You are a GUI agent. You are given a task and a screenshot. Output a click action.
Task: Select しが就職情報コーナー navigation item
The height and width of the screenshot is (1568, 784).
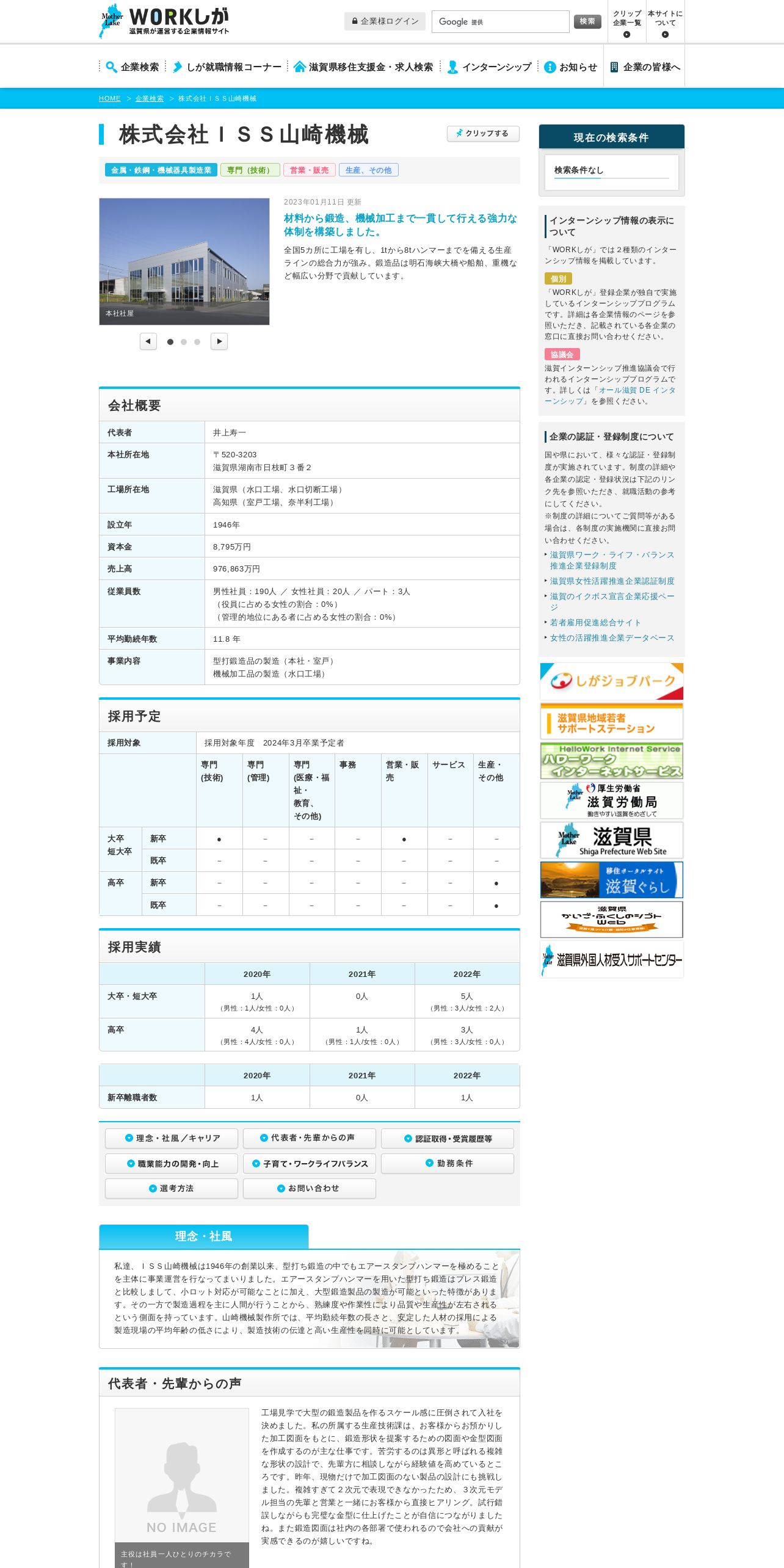[x=227, y=67]
